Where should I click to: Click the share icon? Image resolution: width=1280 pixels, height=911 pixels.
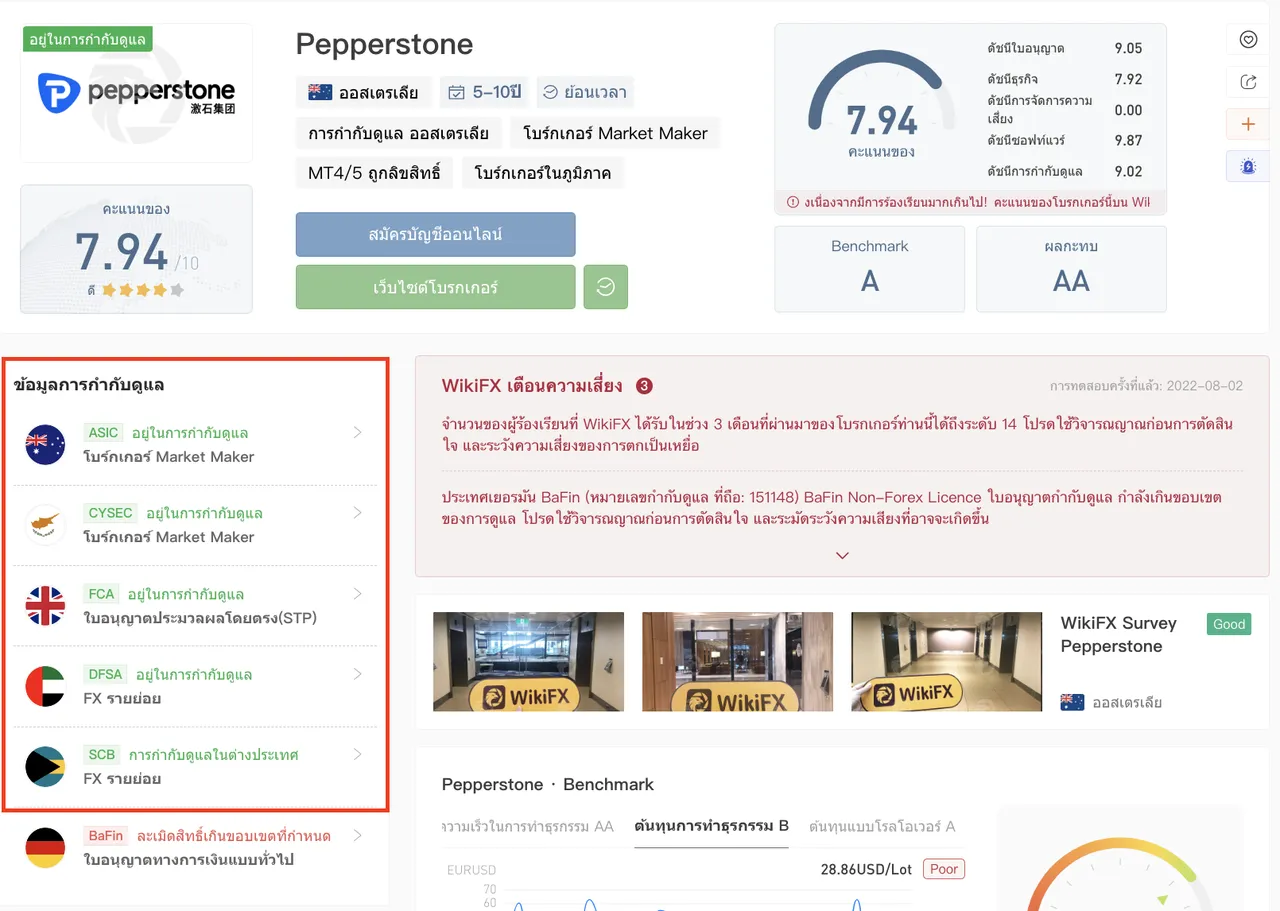(x=1247, y=82)
